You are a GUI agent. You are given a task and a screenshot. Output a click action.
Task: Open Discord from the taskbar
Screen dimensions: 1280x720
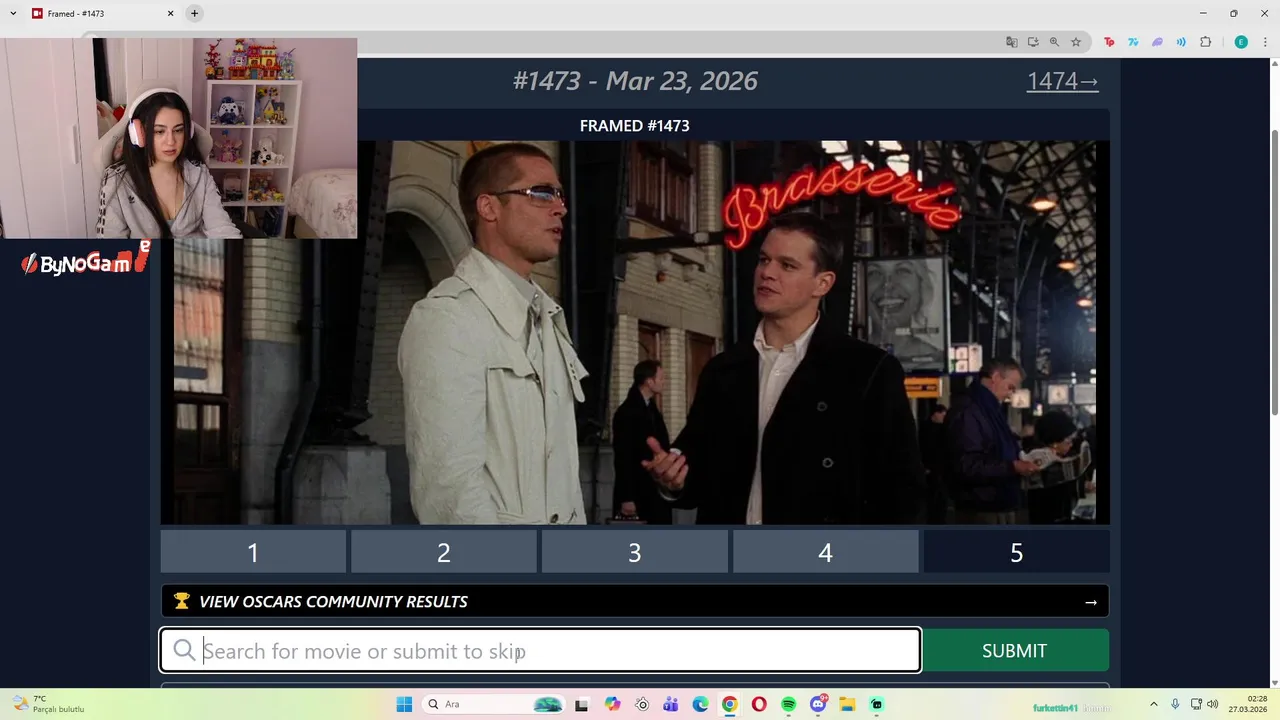(818, 704)
